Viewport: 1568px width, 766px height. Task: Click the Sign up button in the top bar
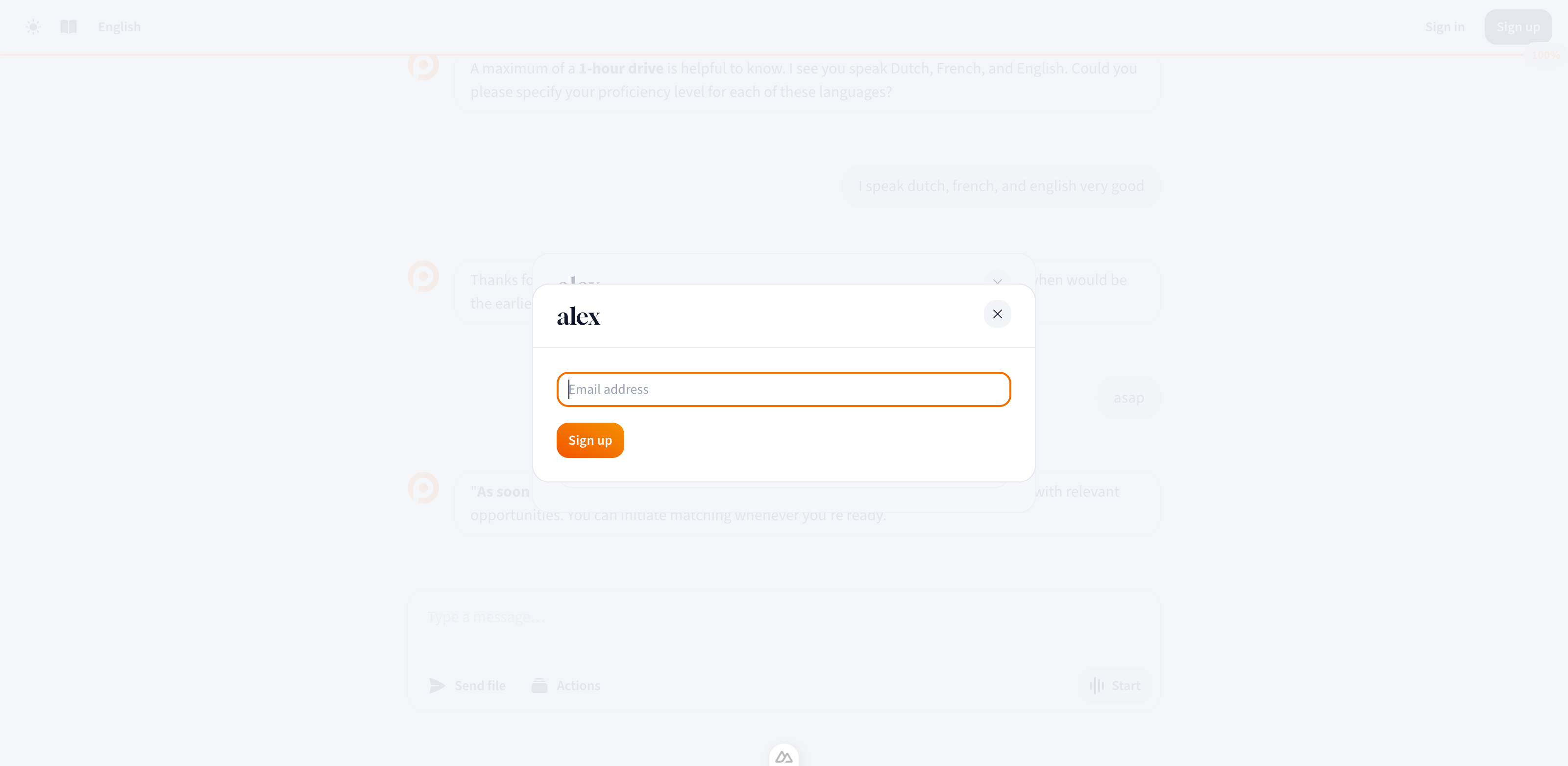(x=1518, y=27)
